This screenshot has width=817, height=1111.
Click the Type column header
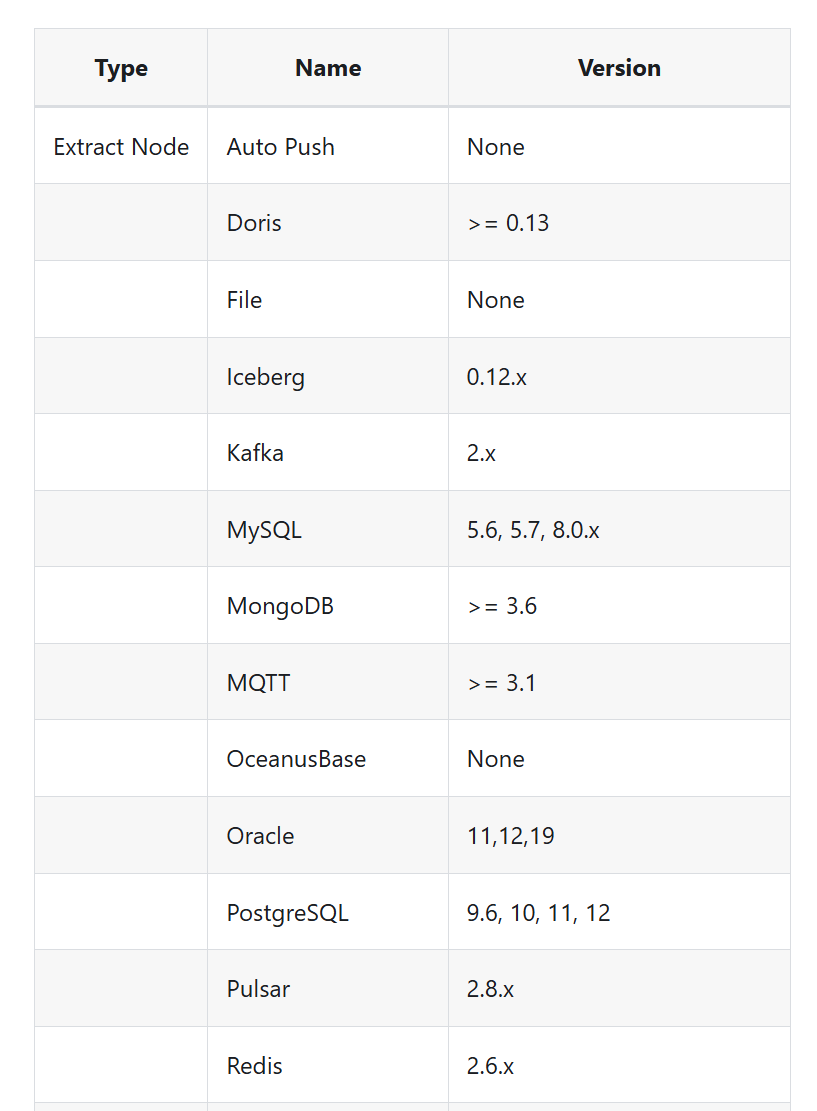pos(121,68)
